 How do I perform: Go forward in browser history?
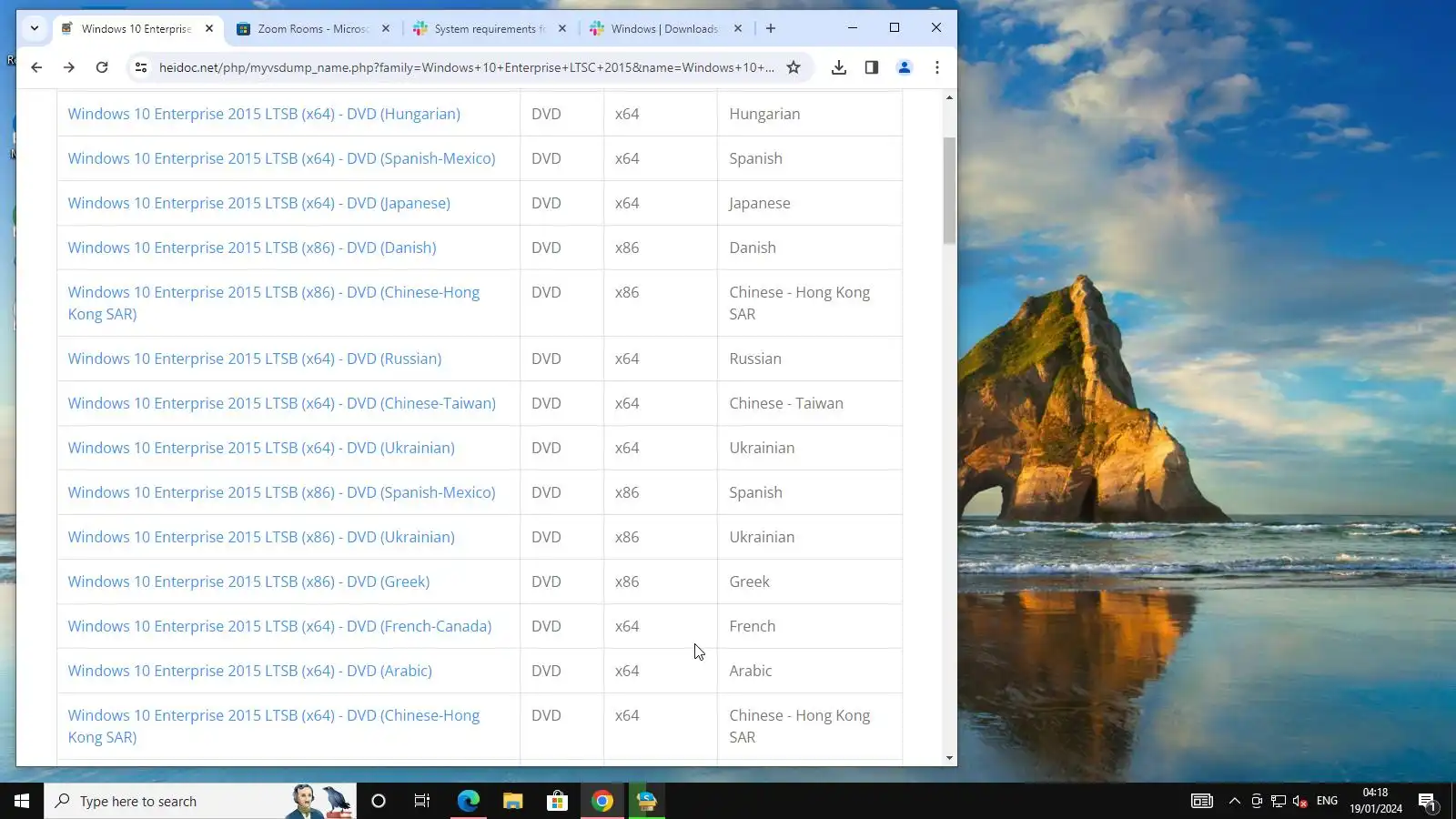coord(69,67)
